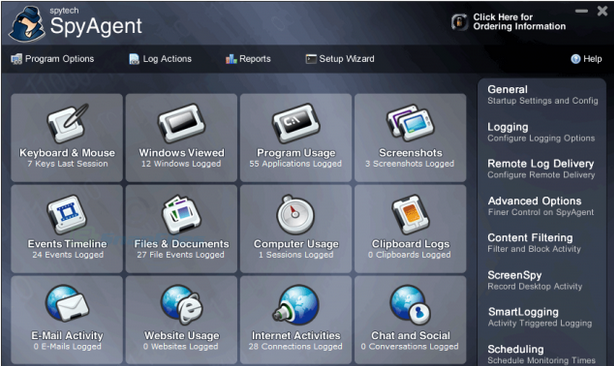The width and height of the screenshot is (614, 366).
Task: Click '28 Connections Logged' text
Action: (x=296, y=347)
